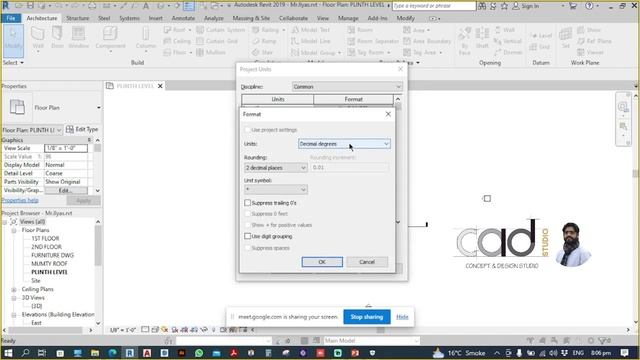Select the Curtain System tool

(221, 30)
